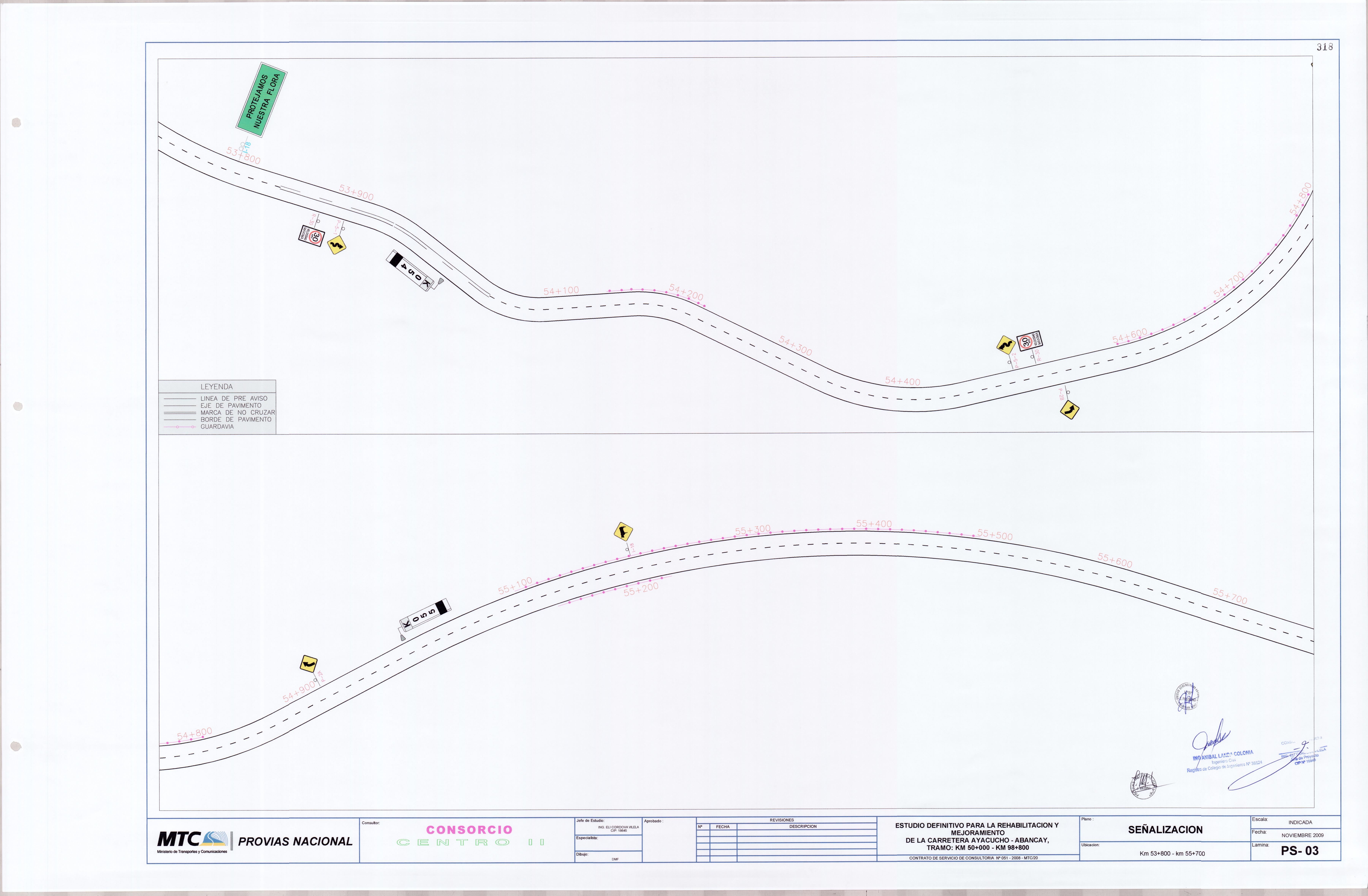
Task: Click the yellow curve sign below 54+600 roadway
Action: (1070, 410)
